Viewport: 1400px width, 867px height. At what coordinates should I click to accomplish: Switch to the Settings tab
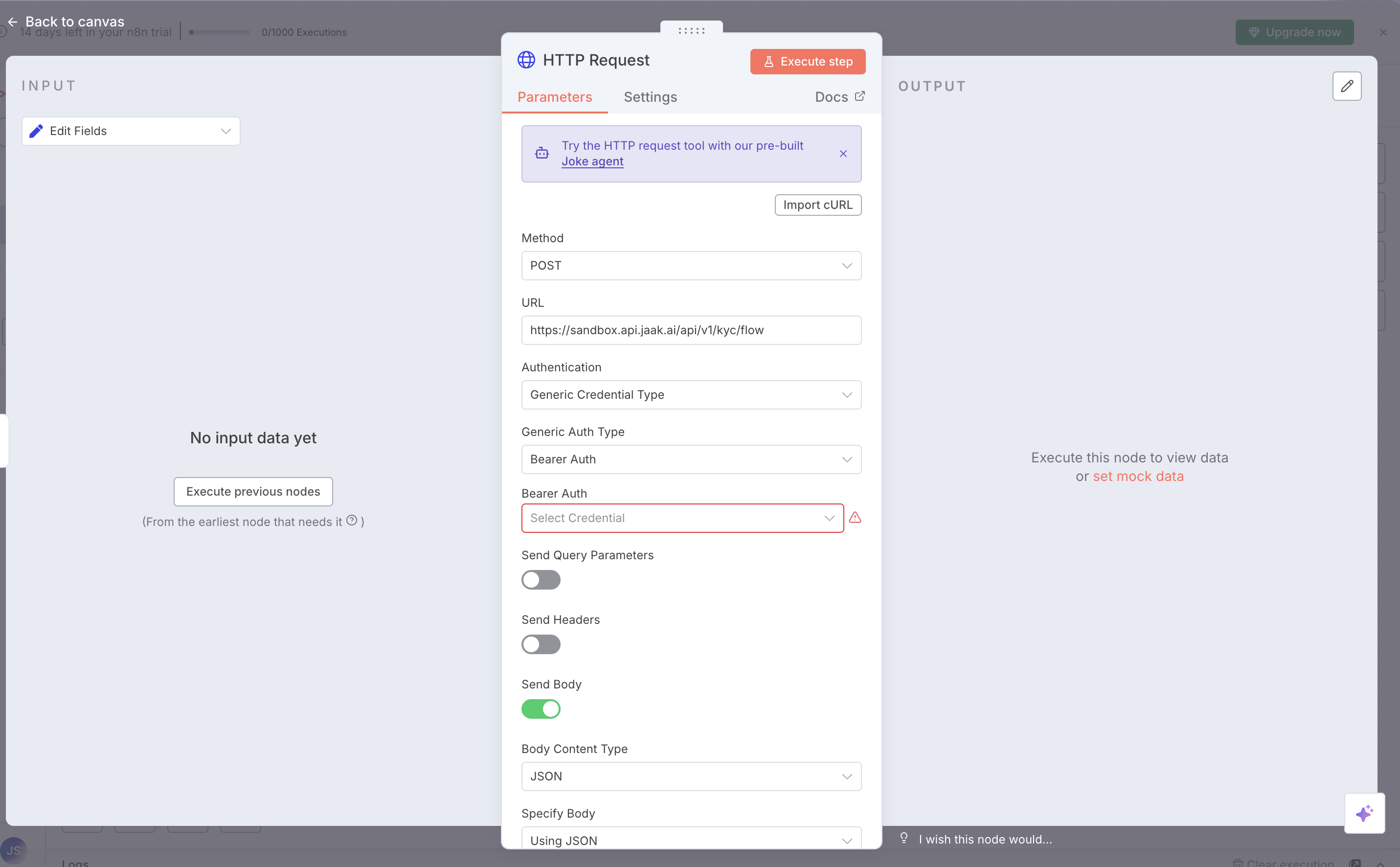[x=650, y=97]
